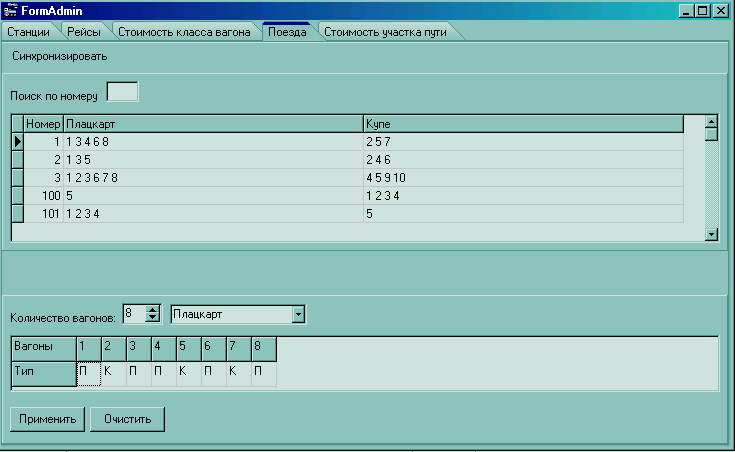Viewport: 735px width, 452px height.
Task: Click the Номер column header
Action: tap(44, 124)
